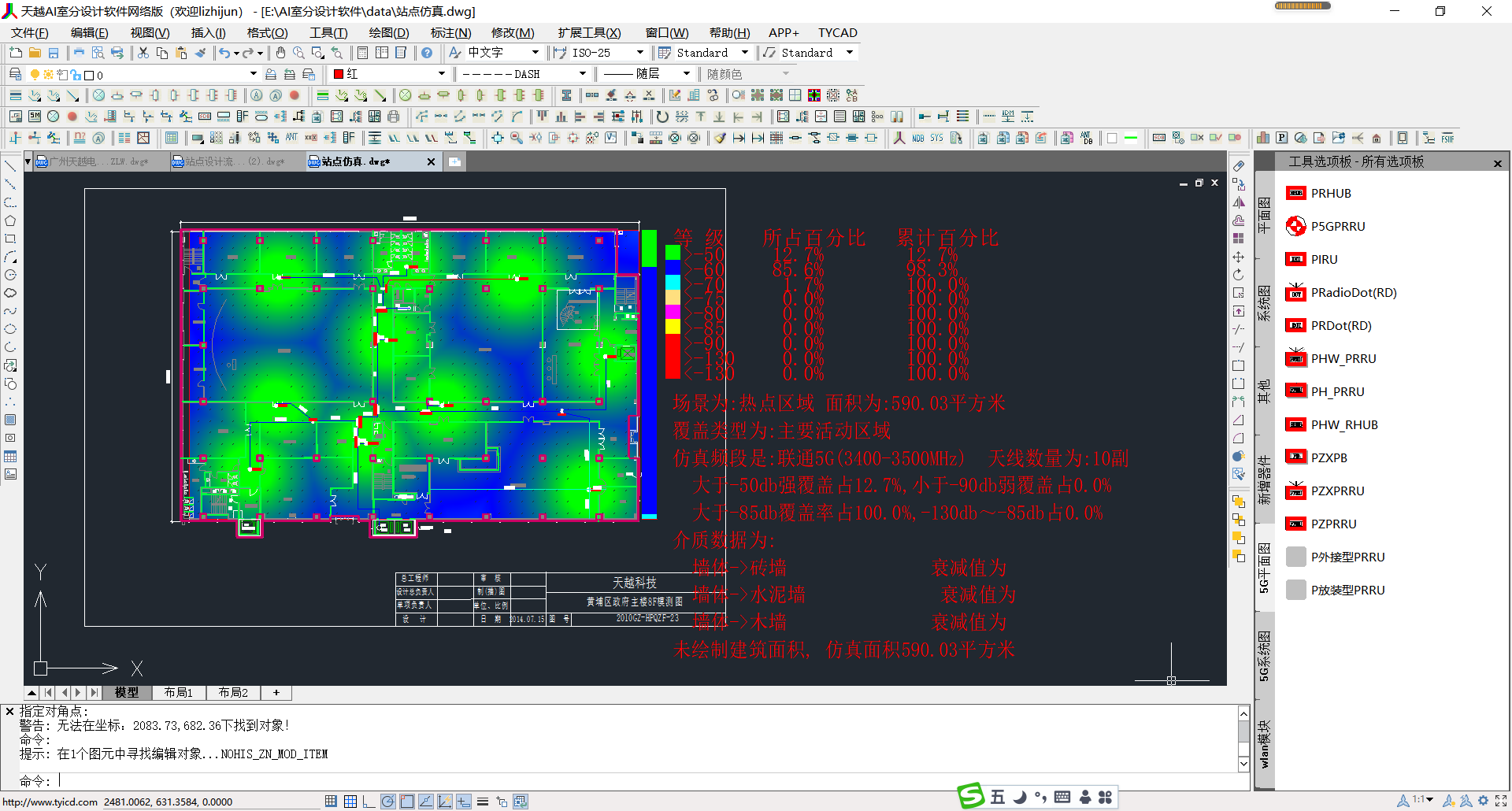1512x811 pixels.
Task: Switch to the 布局1 layout tab
Action: (x=179, y=693)
